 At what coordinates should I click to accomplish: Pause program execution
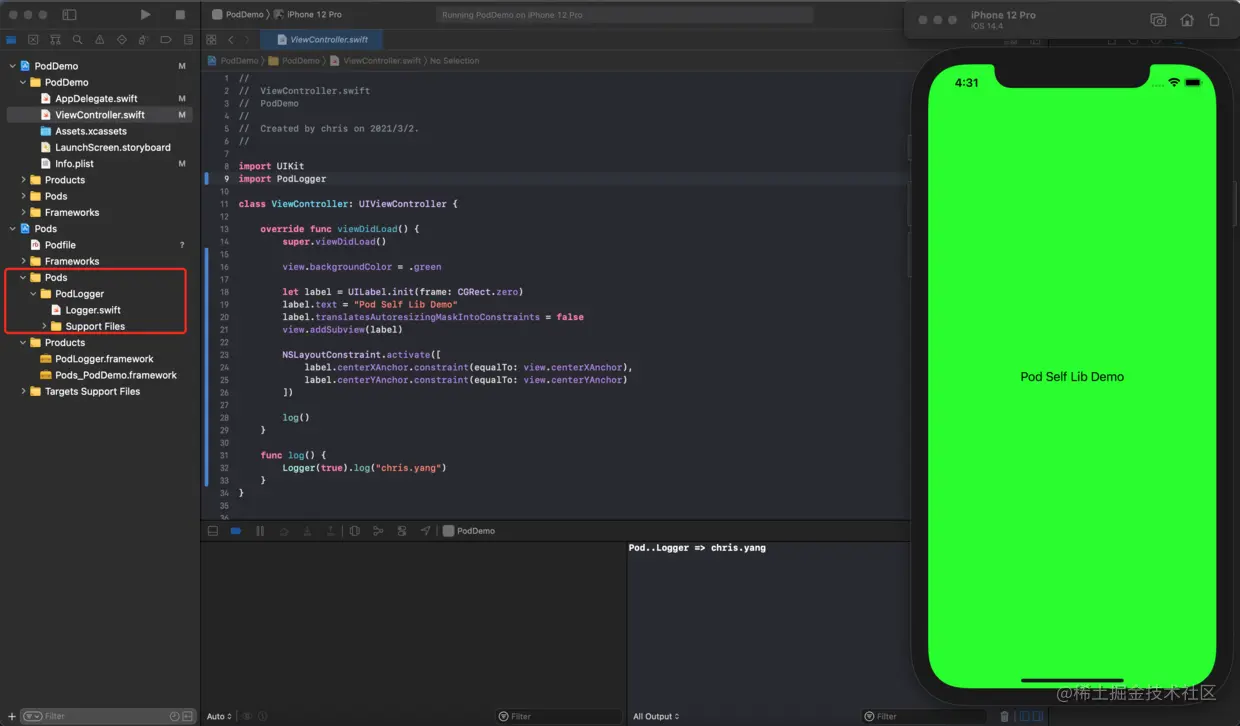260,531
